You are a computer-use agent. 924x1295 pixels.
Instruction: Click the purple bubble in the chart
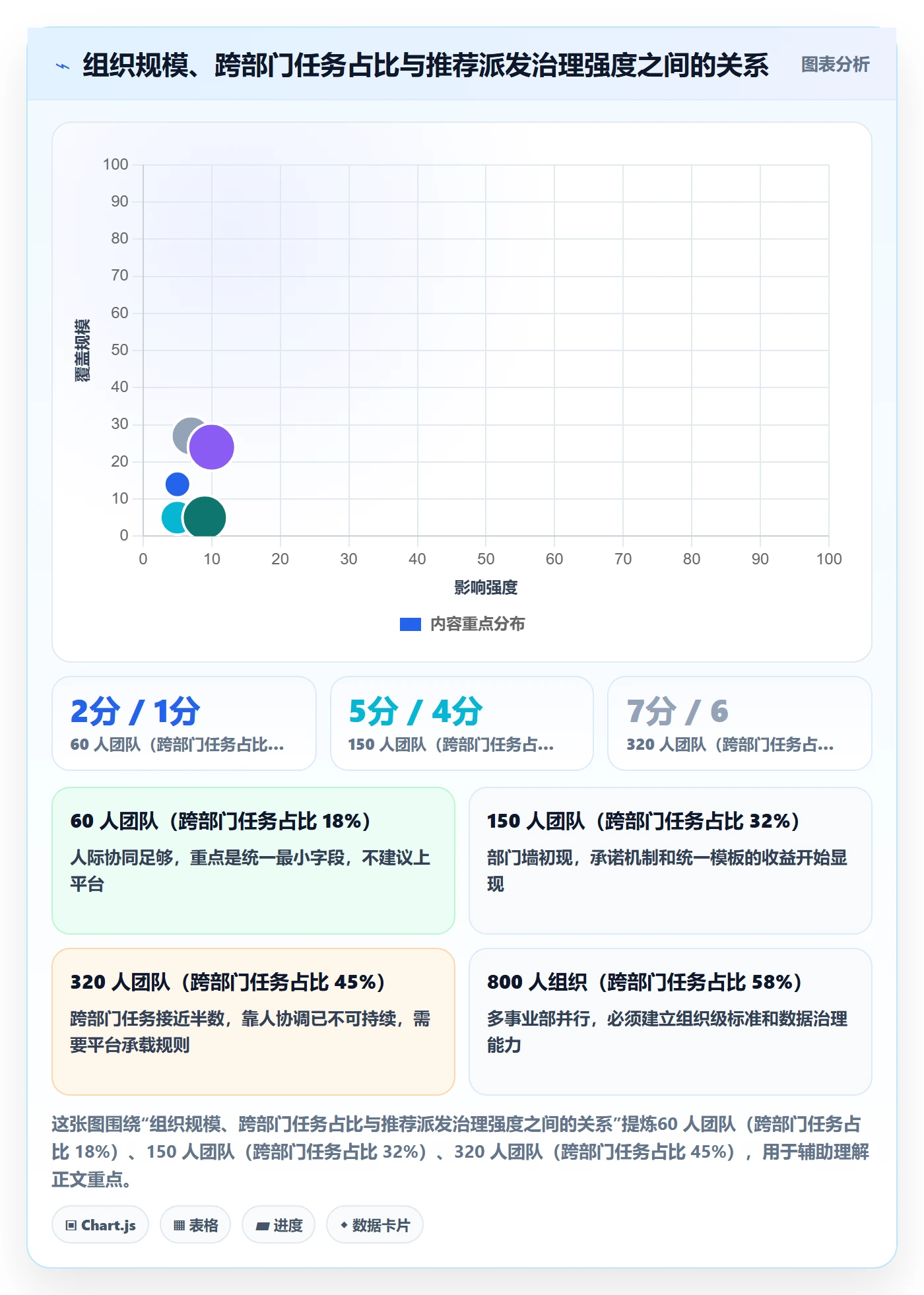(211, 447)
